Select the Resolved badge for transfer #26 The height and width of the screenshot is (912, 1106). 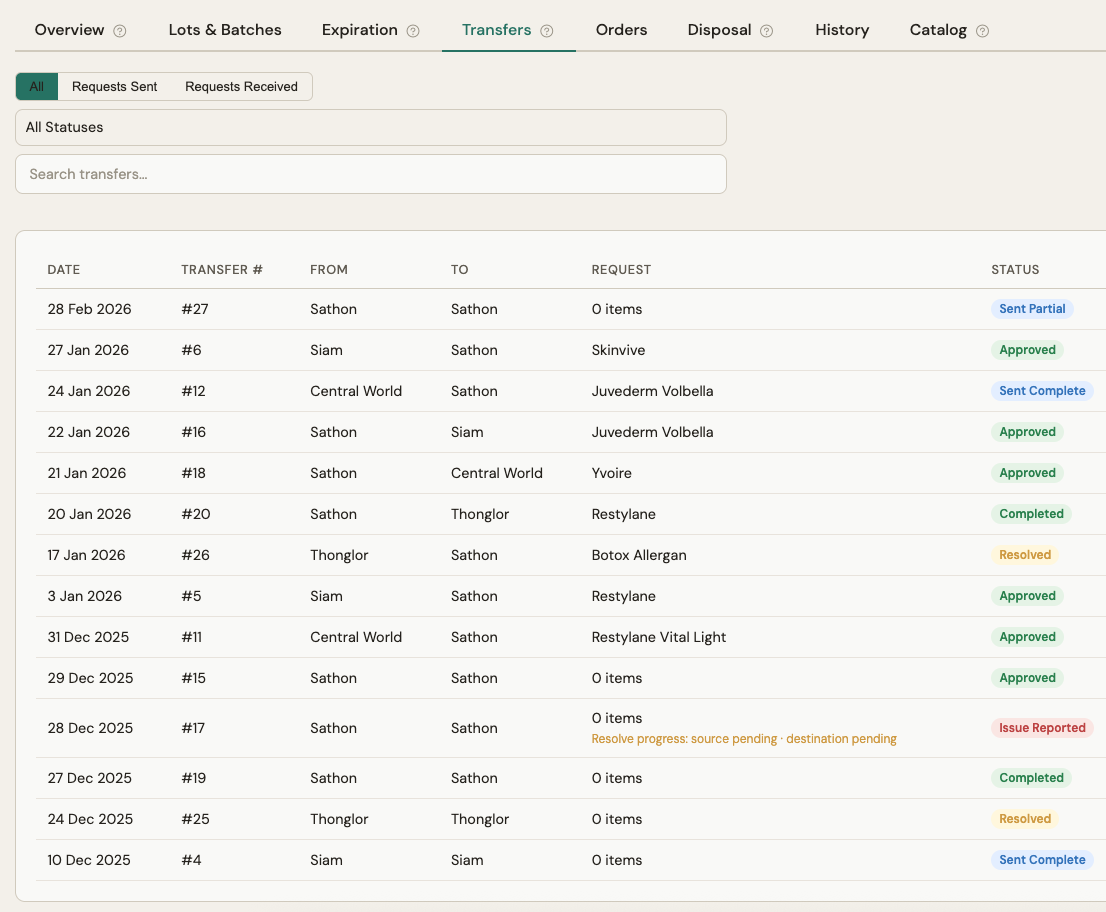pyautogui.click(x=1025, y=554)
